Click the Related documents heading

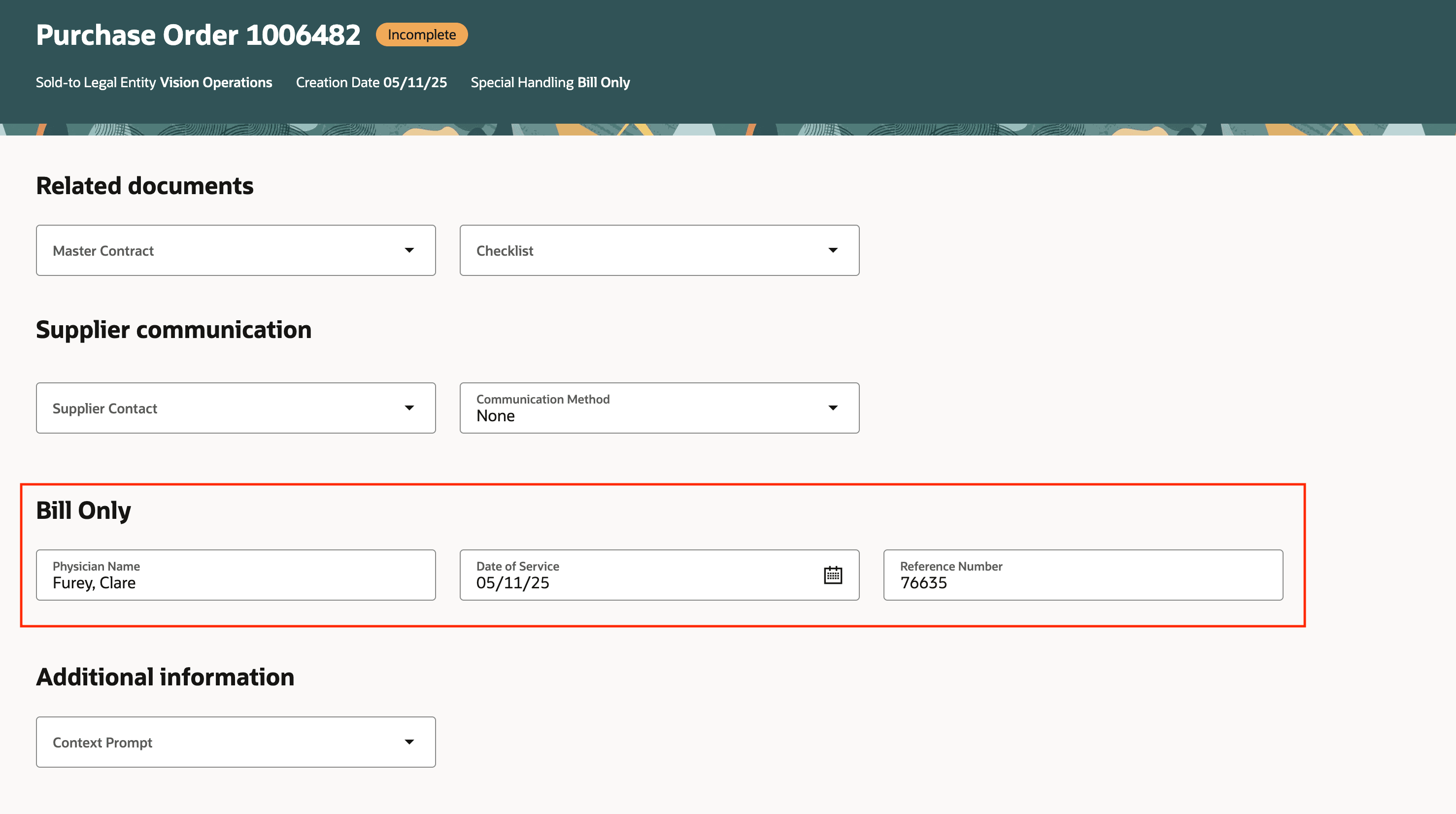[x=145, y=185]
